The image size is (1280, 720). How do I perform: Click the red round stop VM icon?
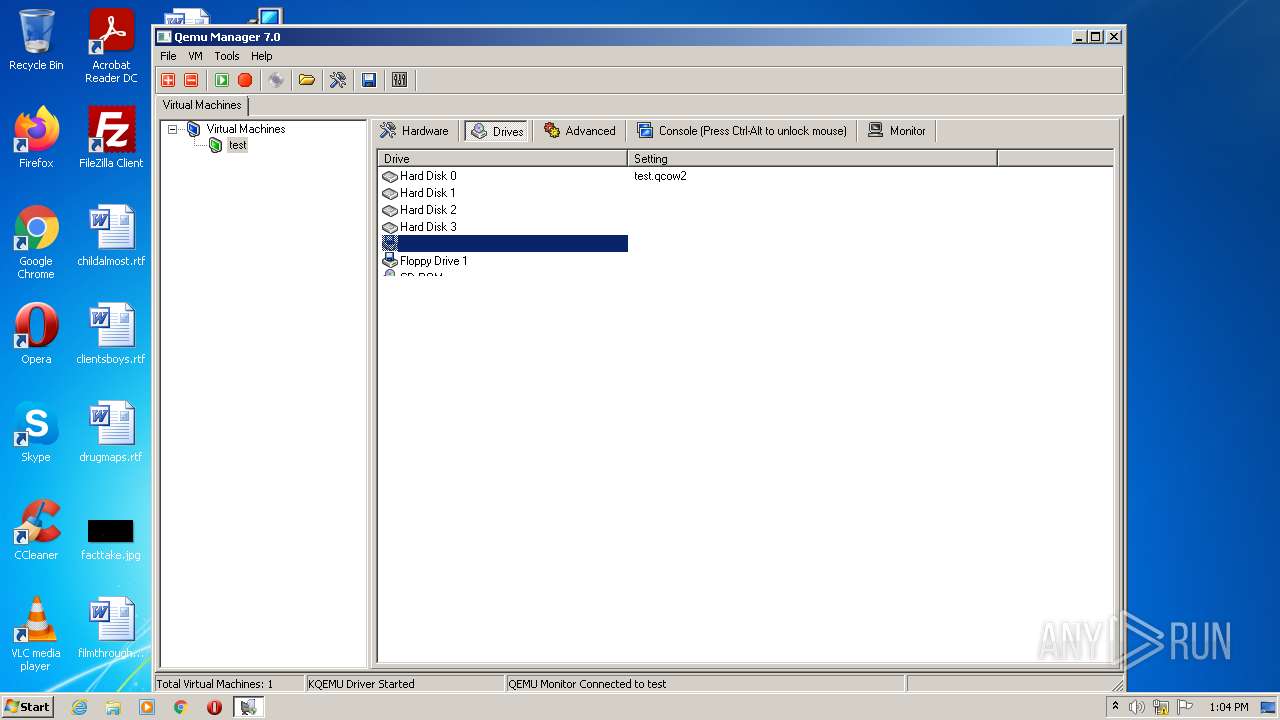coord(245,80)
